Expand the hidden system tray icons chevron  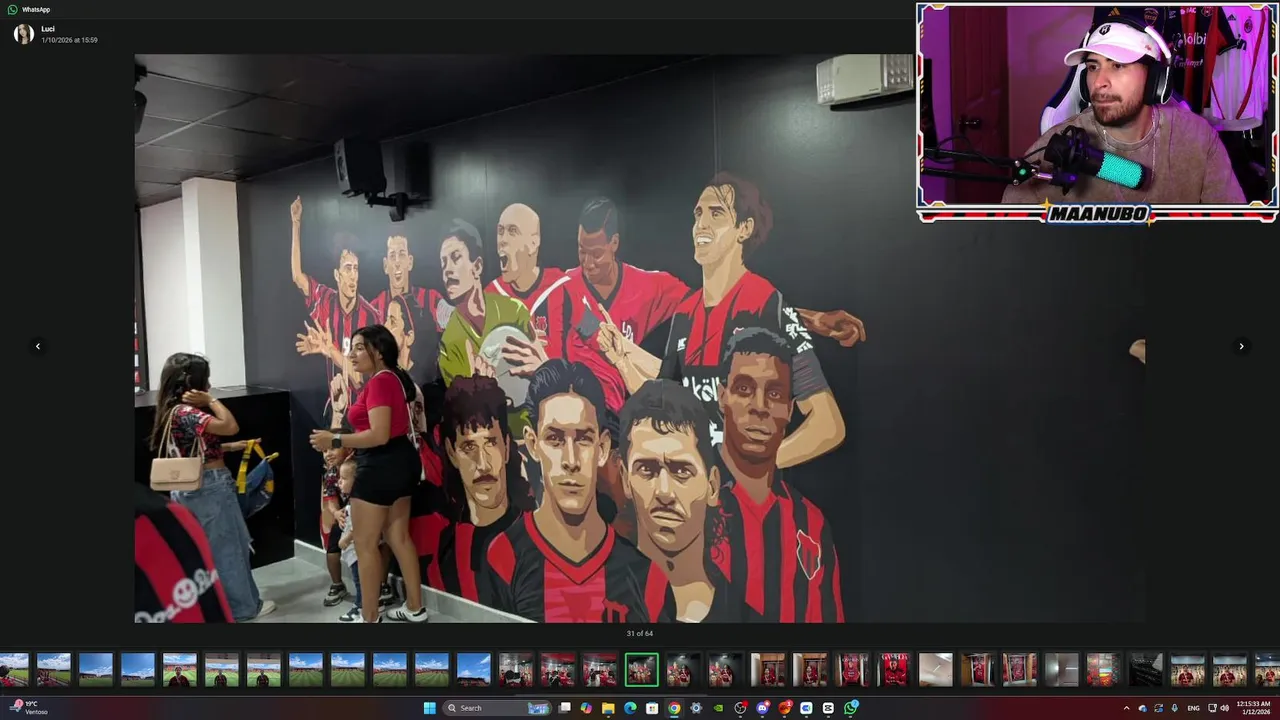click(1127, 708)
